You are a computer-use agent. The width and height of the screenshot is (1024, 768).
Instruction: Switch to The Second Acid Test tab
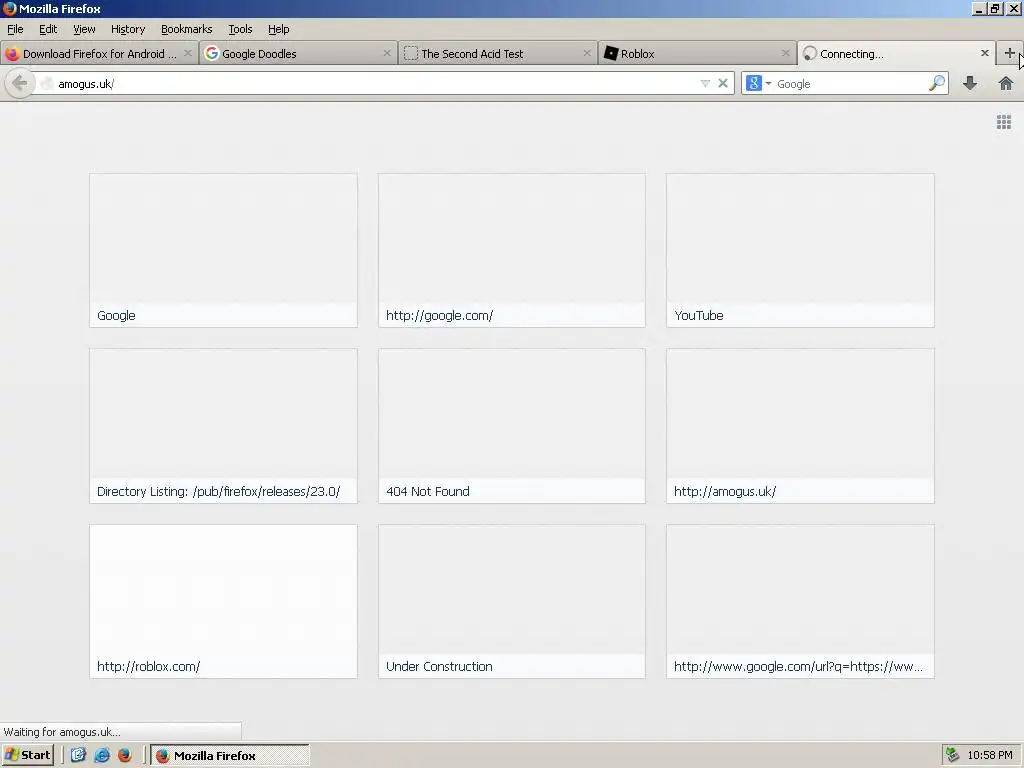click(x=498, y=54)
